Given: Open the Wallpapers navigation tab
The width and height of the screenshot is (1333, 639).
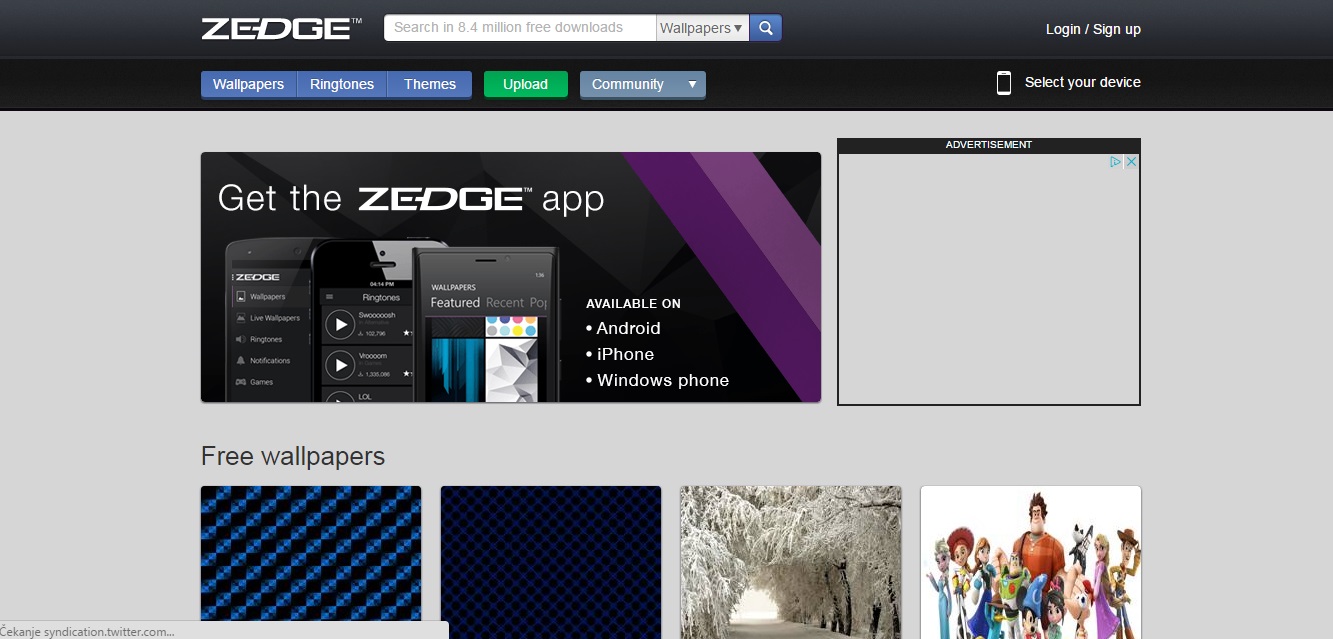Looking at the screenshot, I should (248, 85).
